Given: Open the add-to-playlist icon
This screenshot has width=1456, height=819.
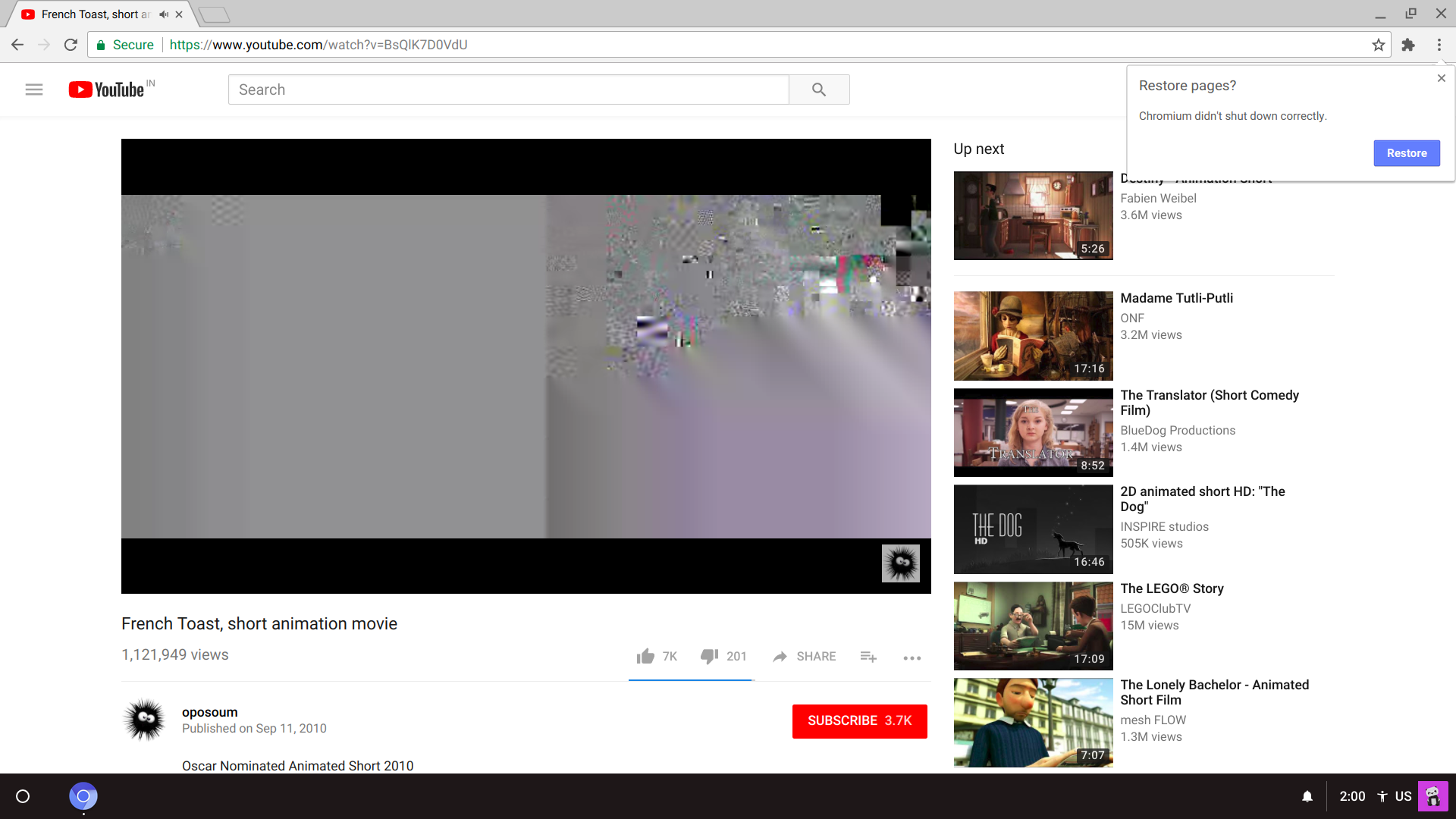Looking at the screenshot, I should click(868, 657).
